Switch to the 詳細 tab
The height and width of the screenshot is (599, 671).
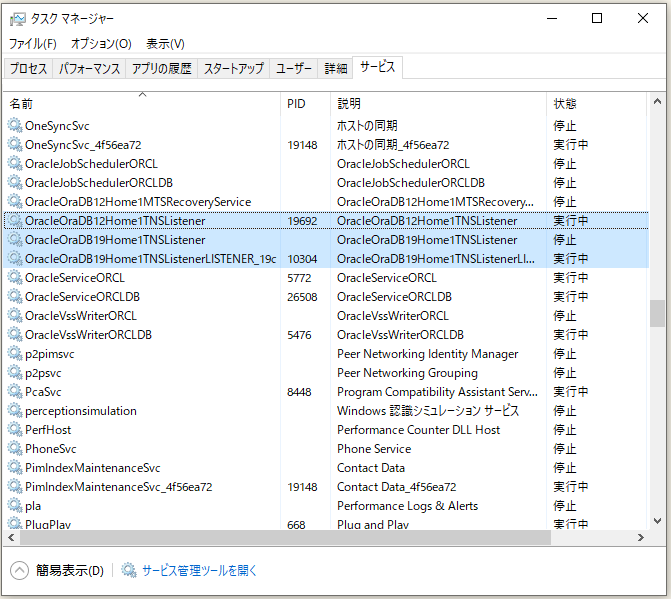336,68
